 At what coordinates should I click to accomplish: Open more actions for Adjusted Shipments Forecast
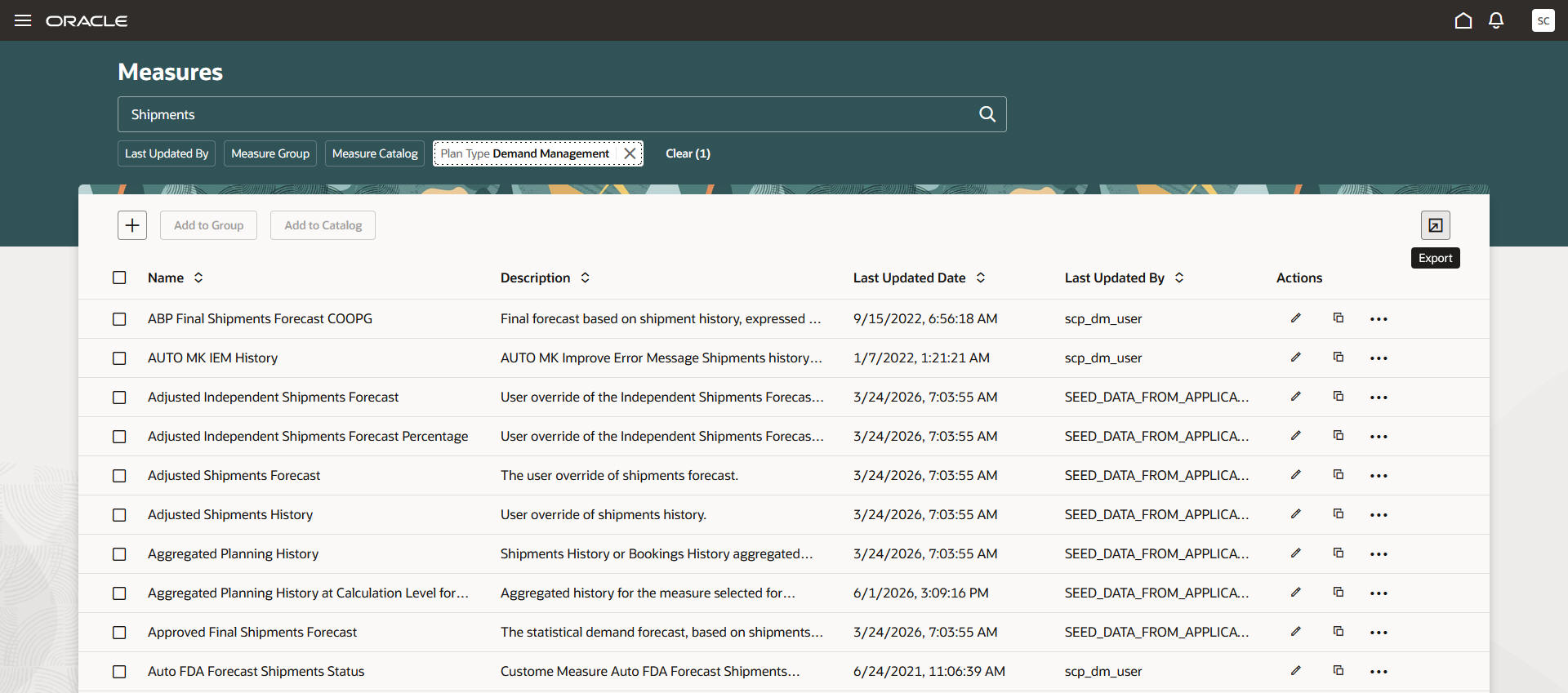pos(1379,476)
